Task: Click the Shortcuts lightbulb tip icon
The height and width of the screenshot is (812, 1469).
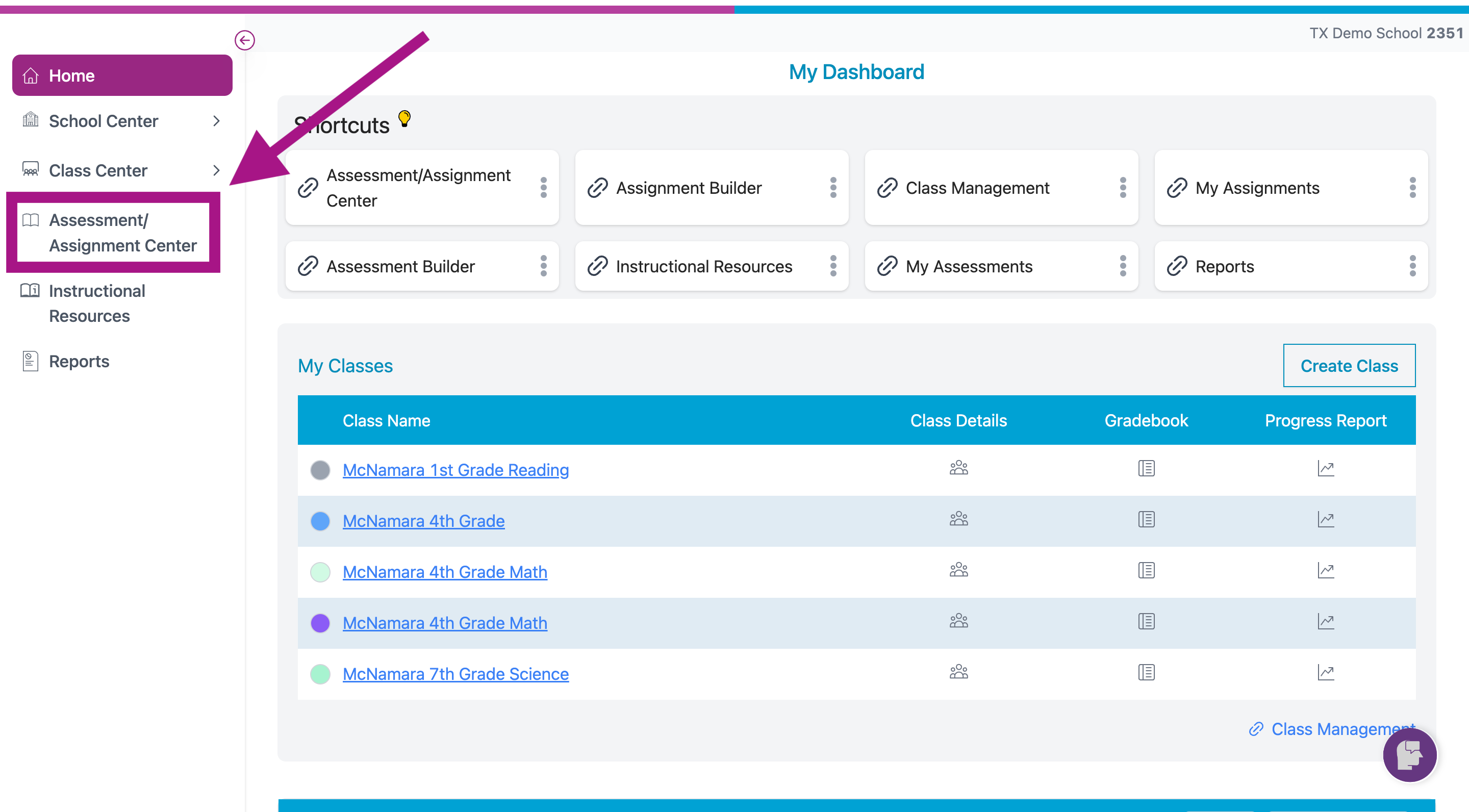Action: pos(404,119)
